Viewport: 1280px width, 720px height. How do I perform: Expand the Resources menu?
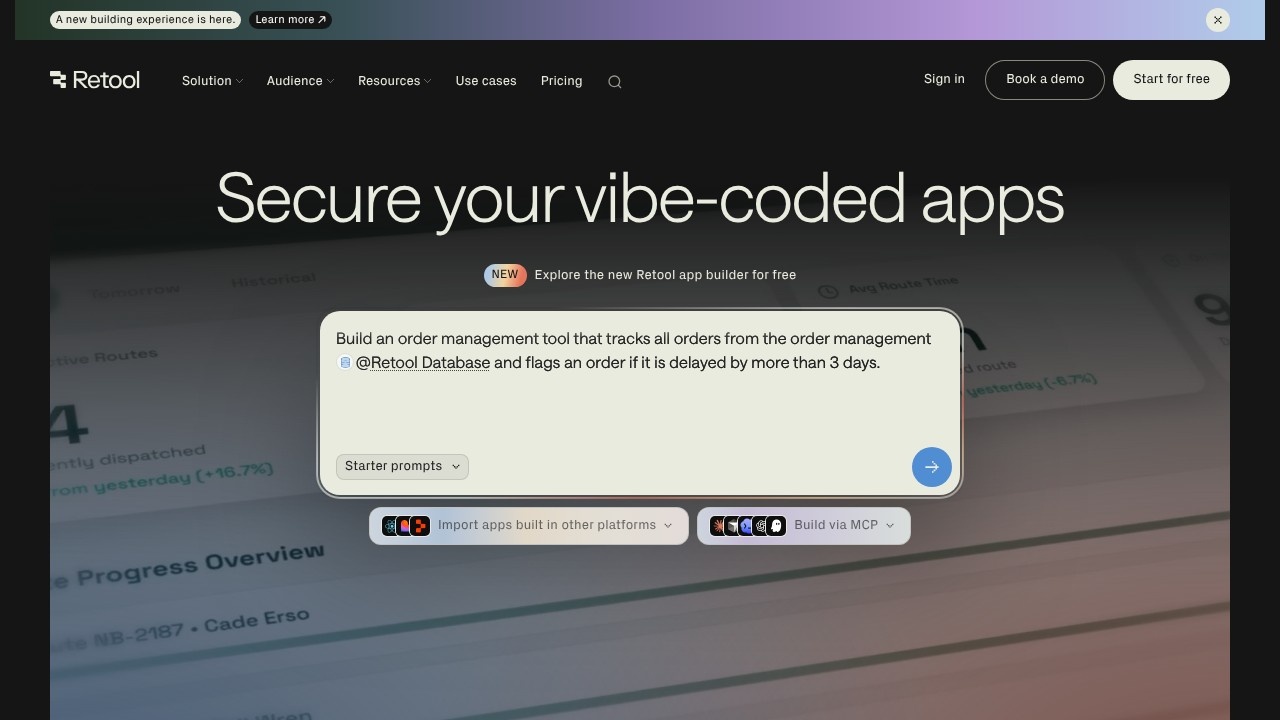394,81
